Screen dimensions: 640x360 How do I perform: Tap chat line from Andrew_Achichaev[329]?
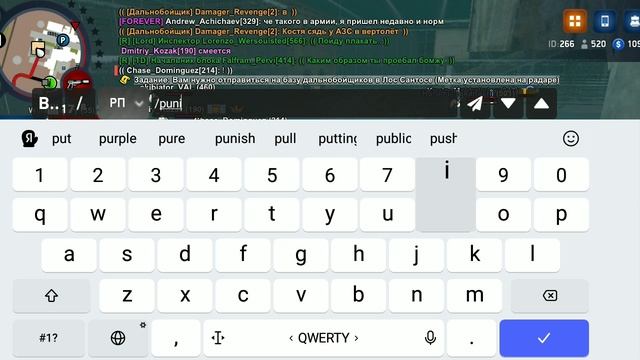coord(281,21)
